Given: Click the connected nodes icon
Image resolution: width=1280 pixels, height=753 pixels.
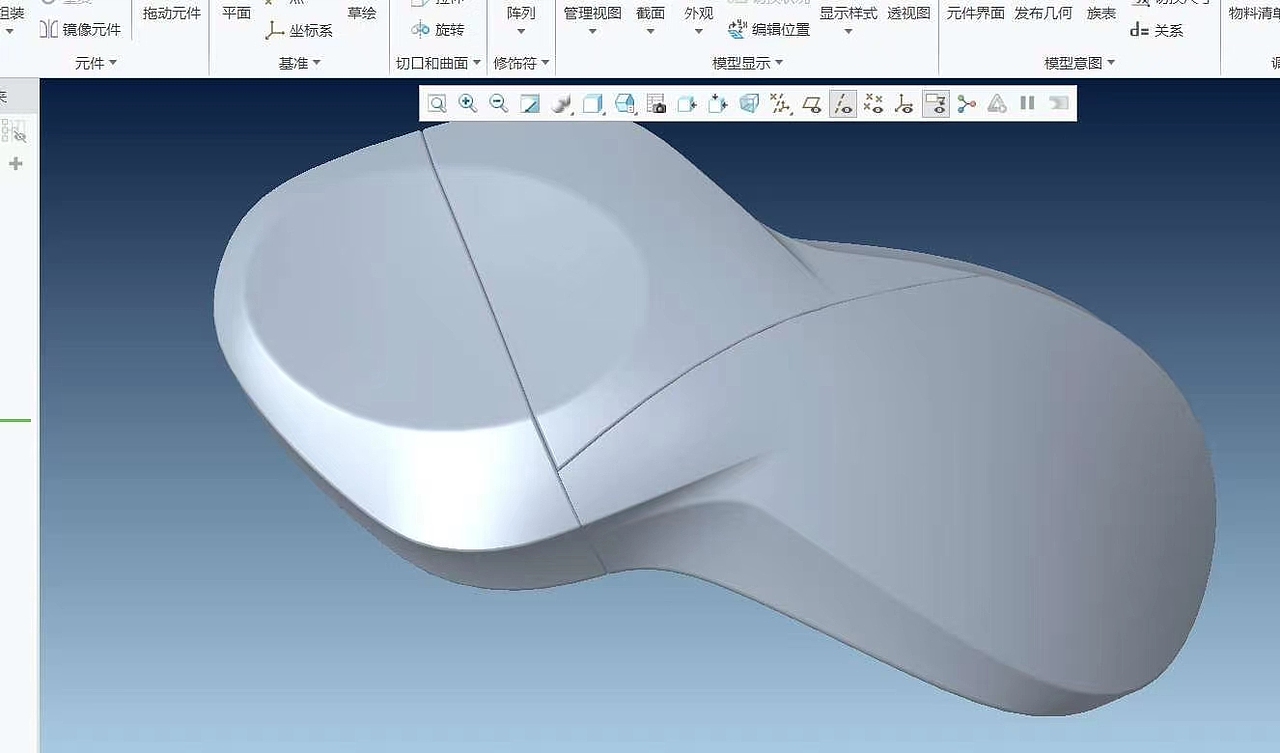Looking at the screenshot, I should click(x=966, y=104).
